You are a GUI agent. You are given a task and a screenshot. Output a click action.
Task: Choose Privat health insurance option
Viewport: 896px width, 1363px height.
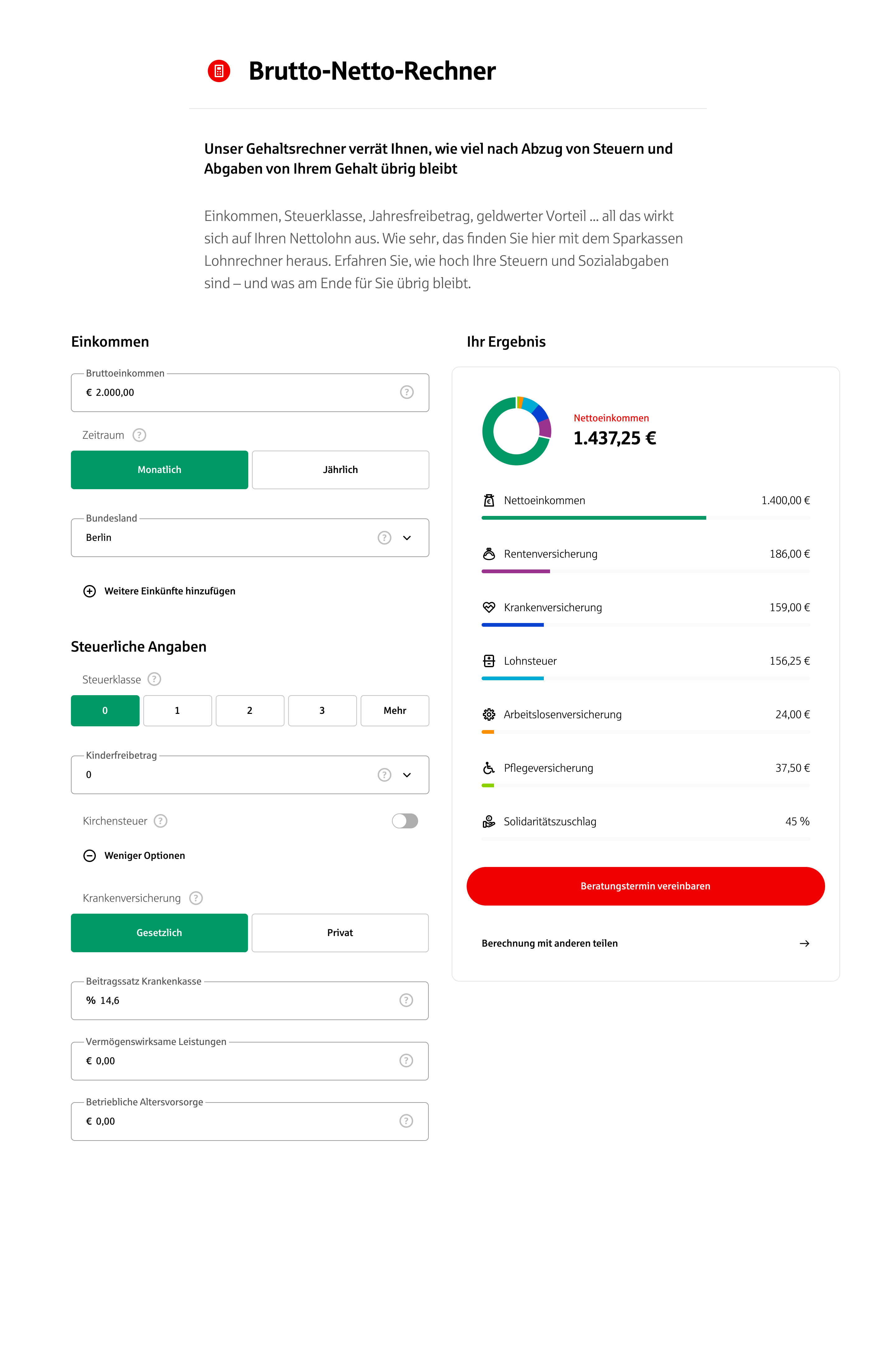coord(339,933)
